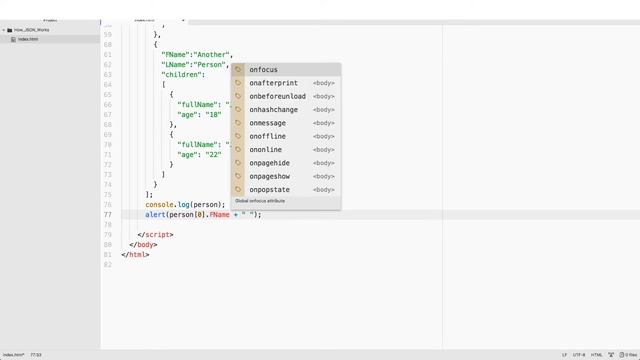This screenshot has height=360, width=640.
Task: Click line number 79 in gutter
Action: (107, 235)
